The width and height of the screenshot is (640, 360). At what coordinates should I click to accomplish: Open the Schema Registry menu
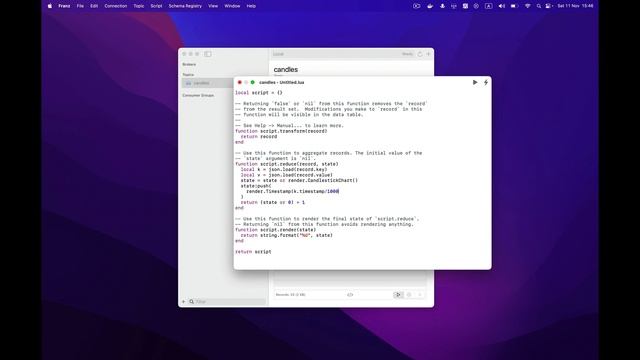pos(185,6)
